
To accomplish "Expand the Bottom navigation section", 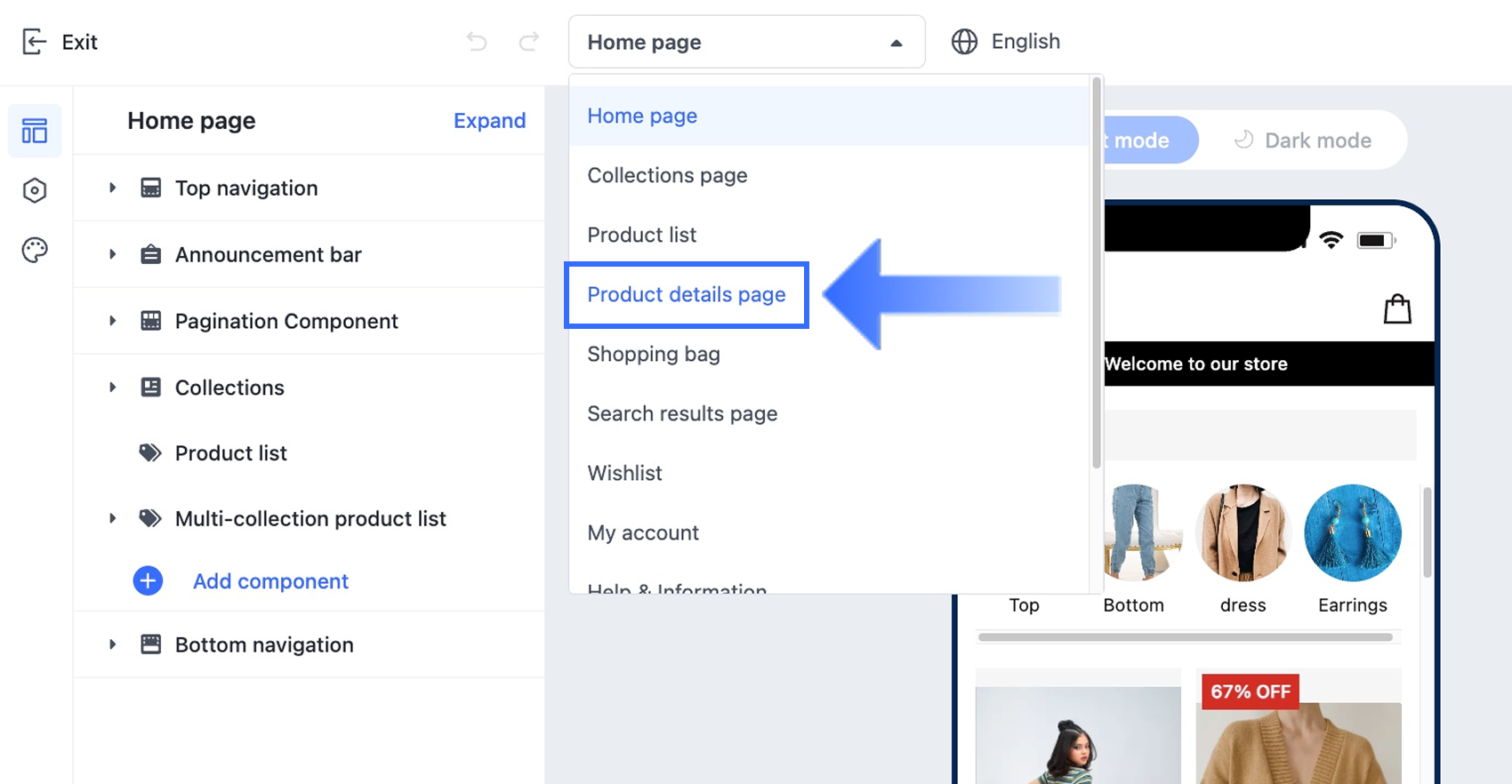I will 112,644.
